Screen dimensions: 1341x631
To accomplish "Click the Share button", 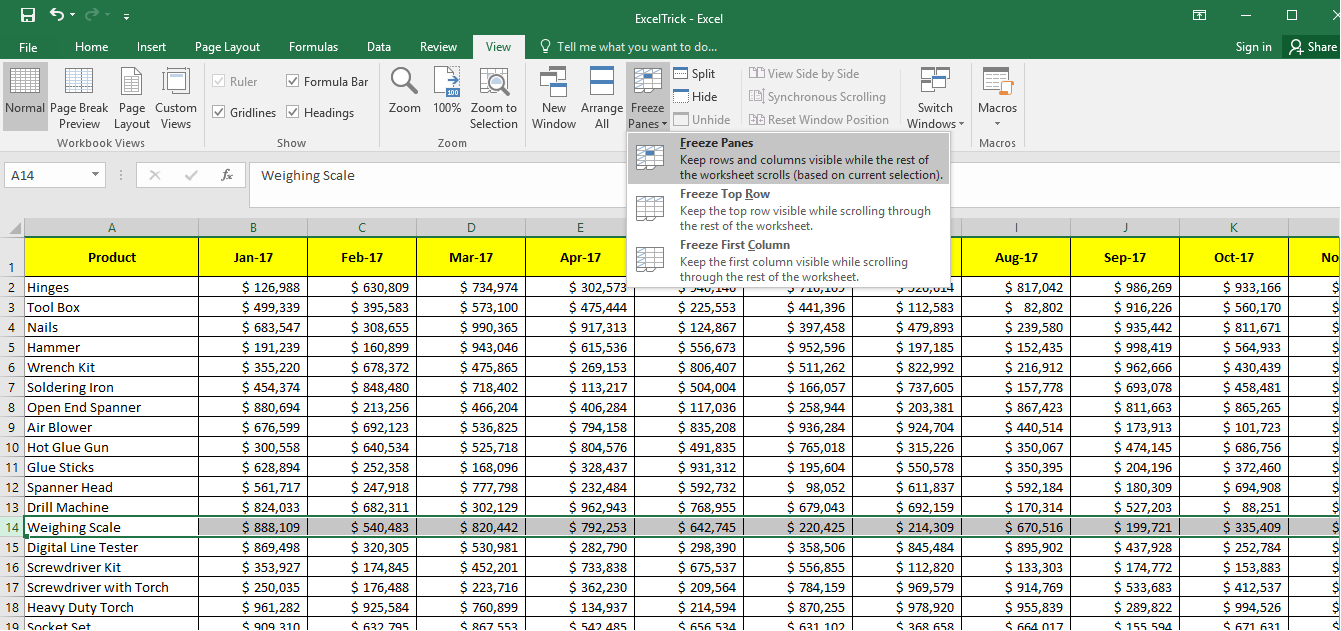I will click(1311, 46).
